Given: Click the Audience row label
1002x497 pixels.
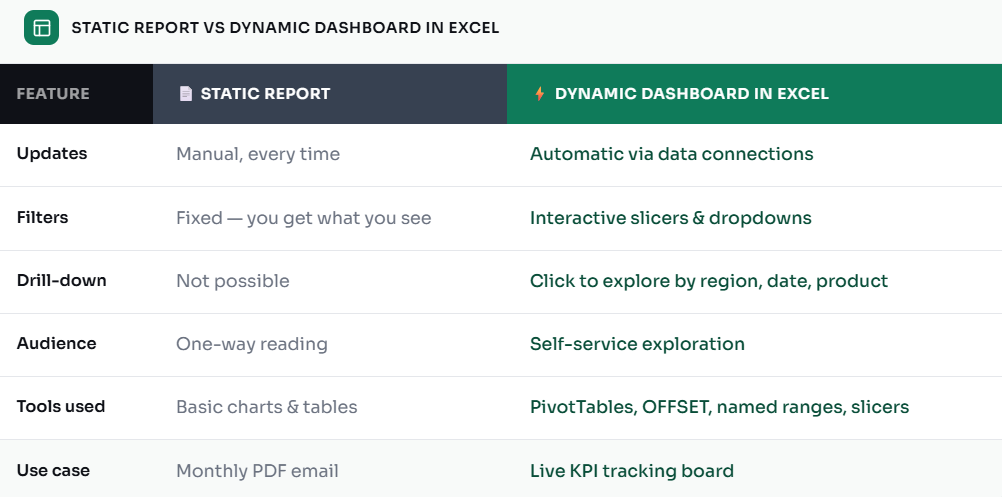Looking at the screenshot, I should point(56,344).
